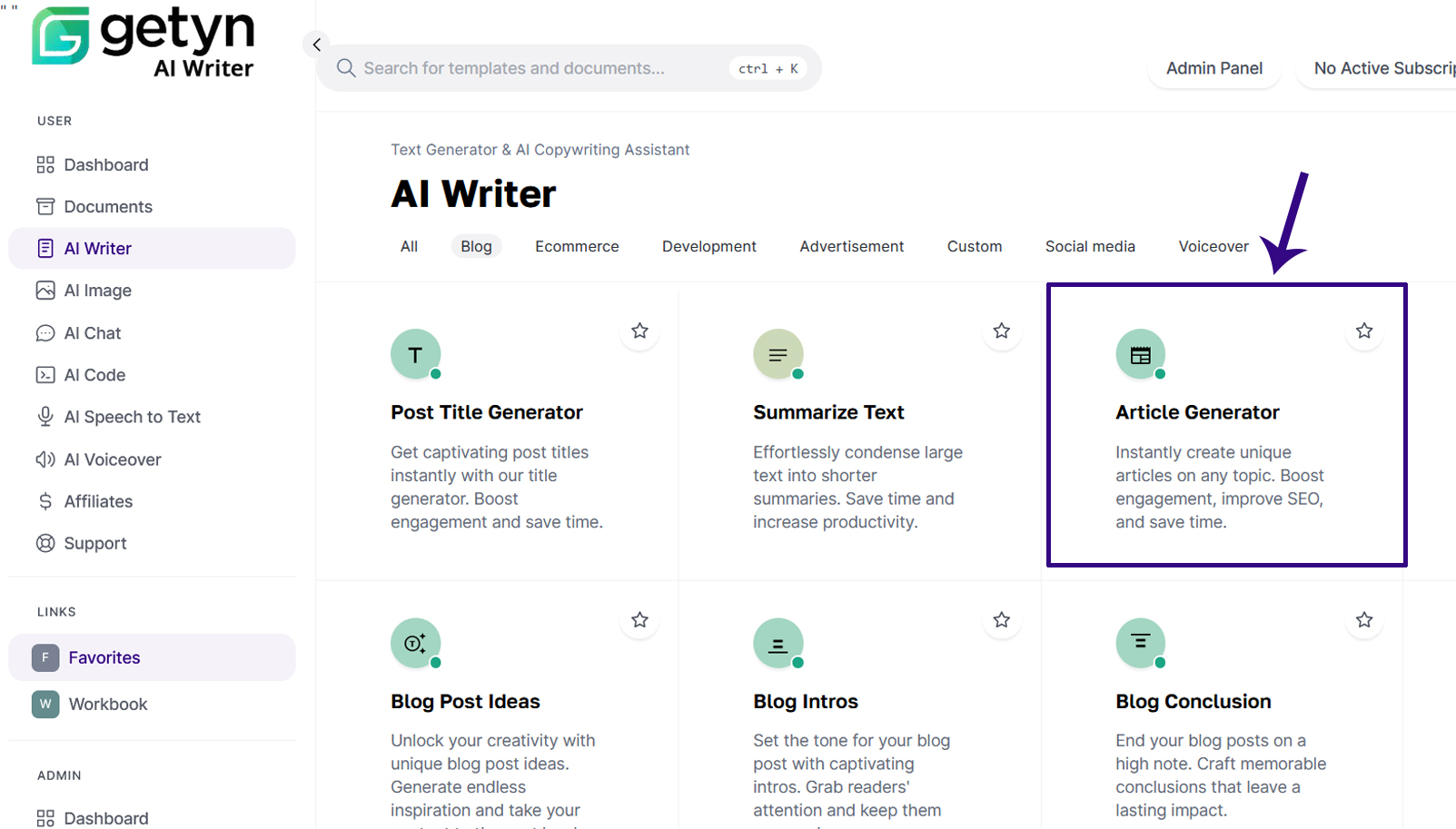Open the Admin Panel button

(1214, 68)
